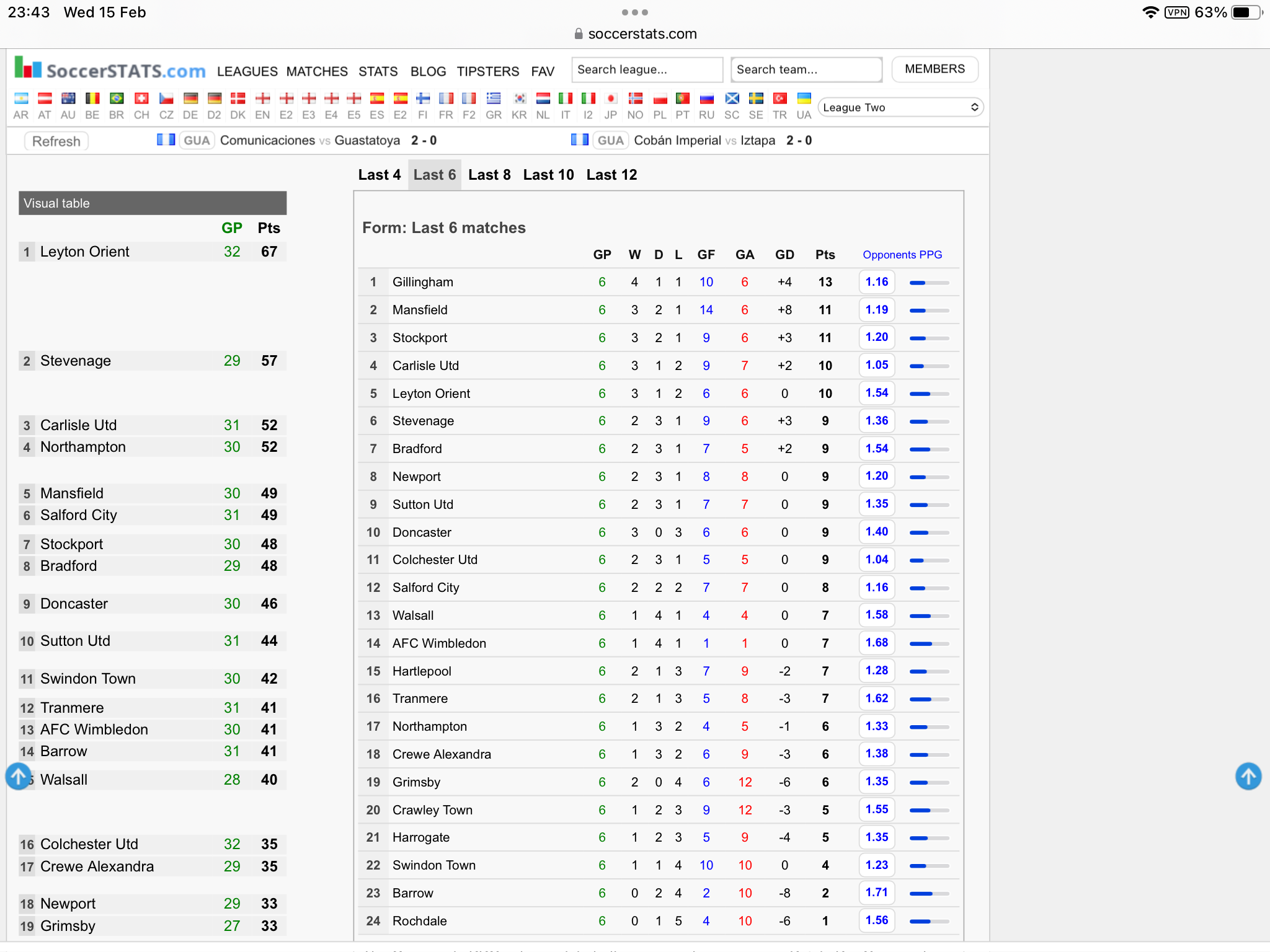Tap the VPN status indicator

pyautogui.click(x=1176, y=12)
